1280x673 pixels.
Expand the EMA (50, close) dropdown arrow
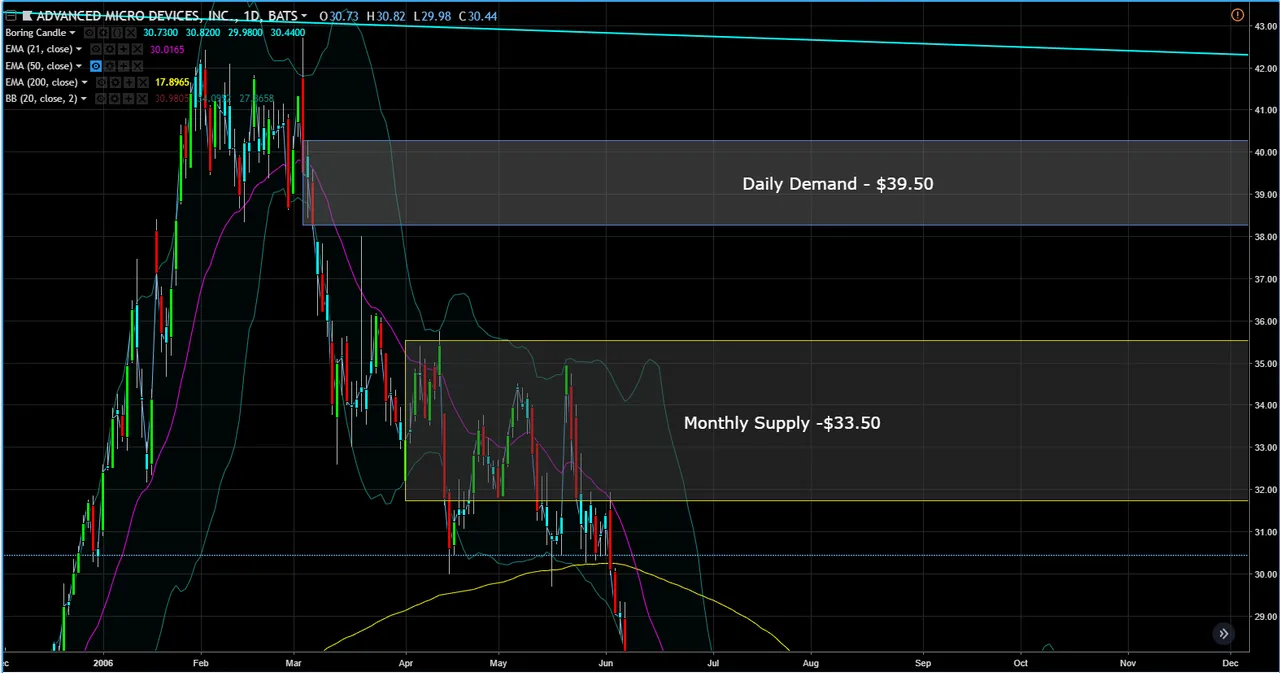(x=79, y=66)
